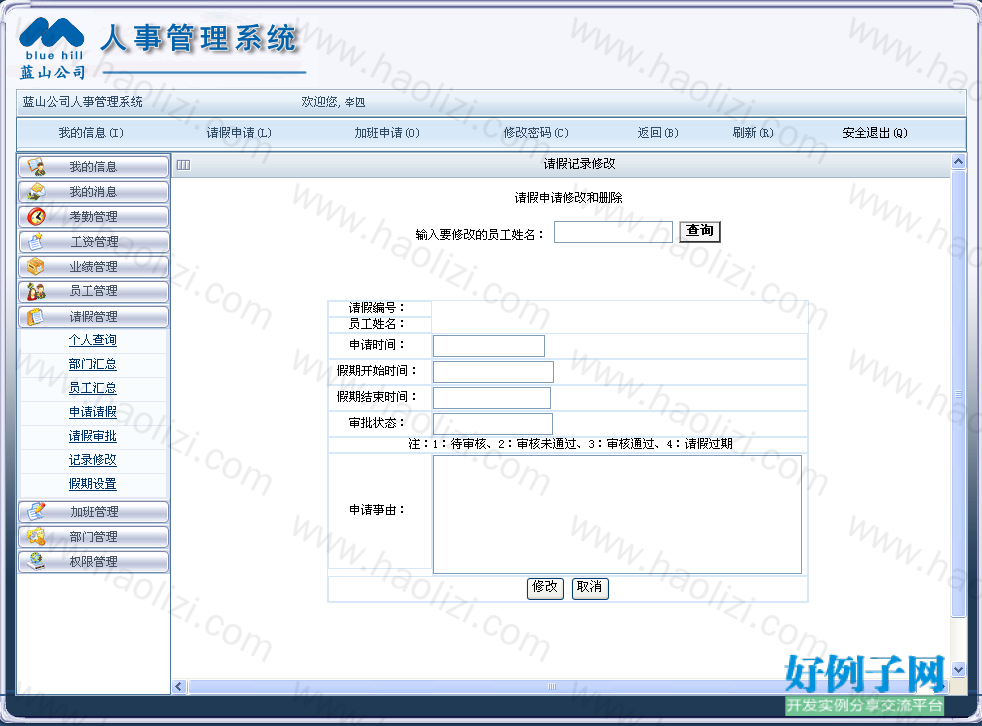Click 返回 (B) in the menu bar
The image size is (982, 726).
pos(658,133)
